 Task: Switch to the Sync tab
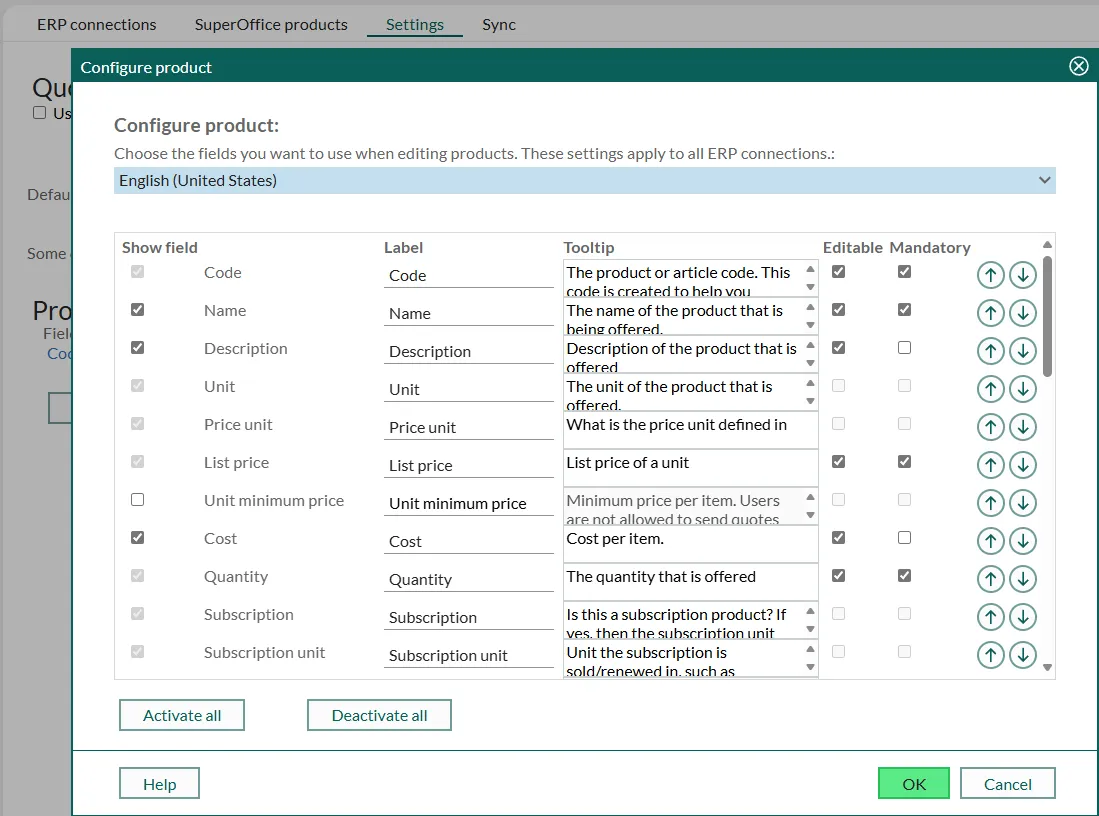pos(498,24)
